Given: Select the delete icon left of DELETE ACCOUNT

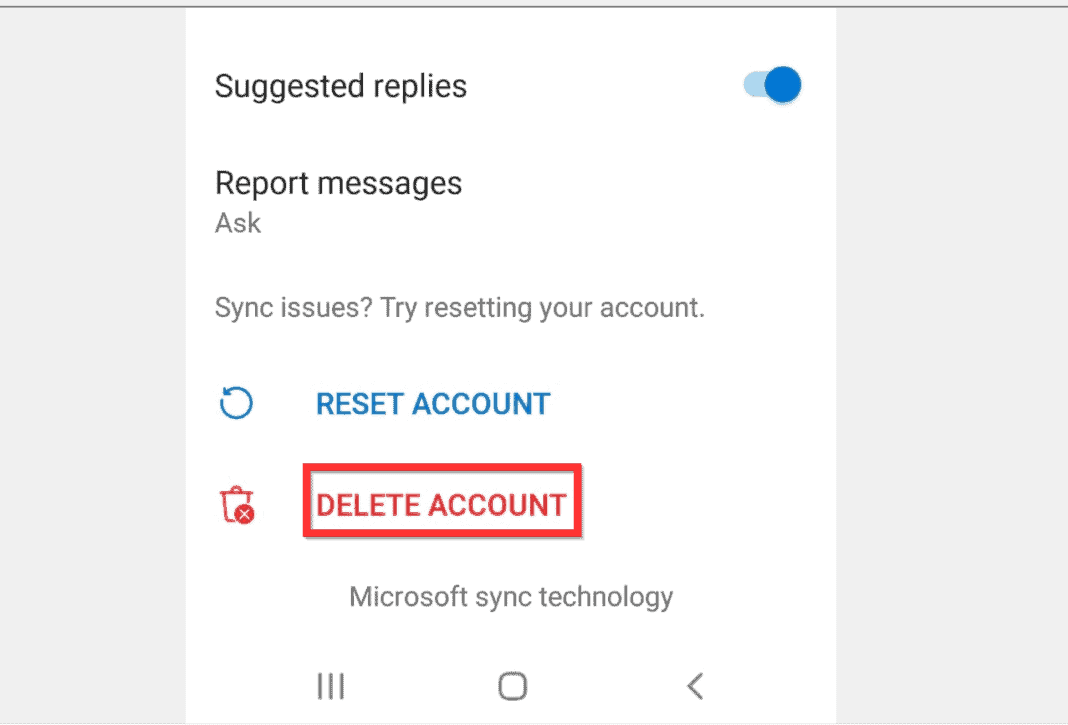Looking at the screenshot, I should pyautogui.click(x=236, y=505).
